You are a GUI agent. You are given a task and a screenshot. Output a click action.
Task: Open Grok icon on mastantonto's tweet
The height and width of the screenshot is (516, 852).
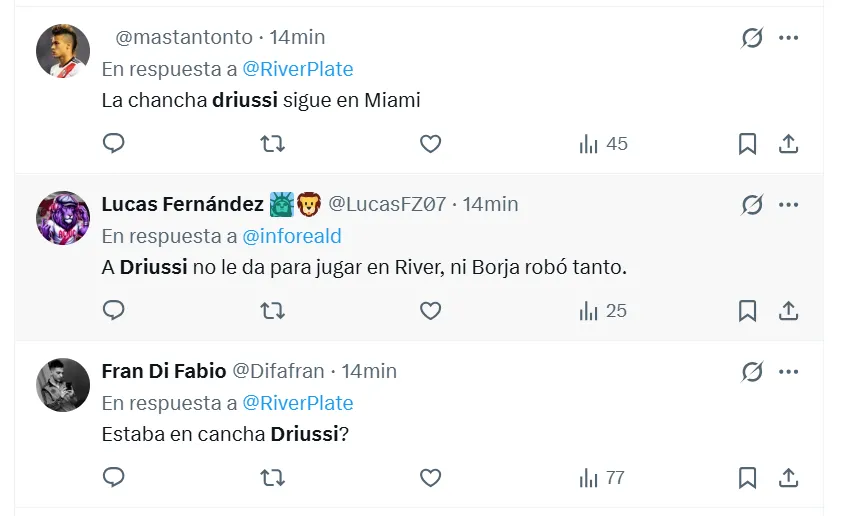[x=752, y=38]
